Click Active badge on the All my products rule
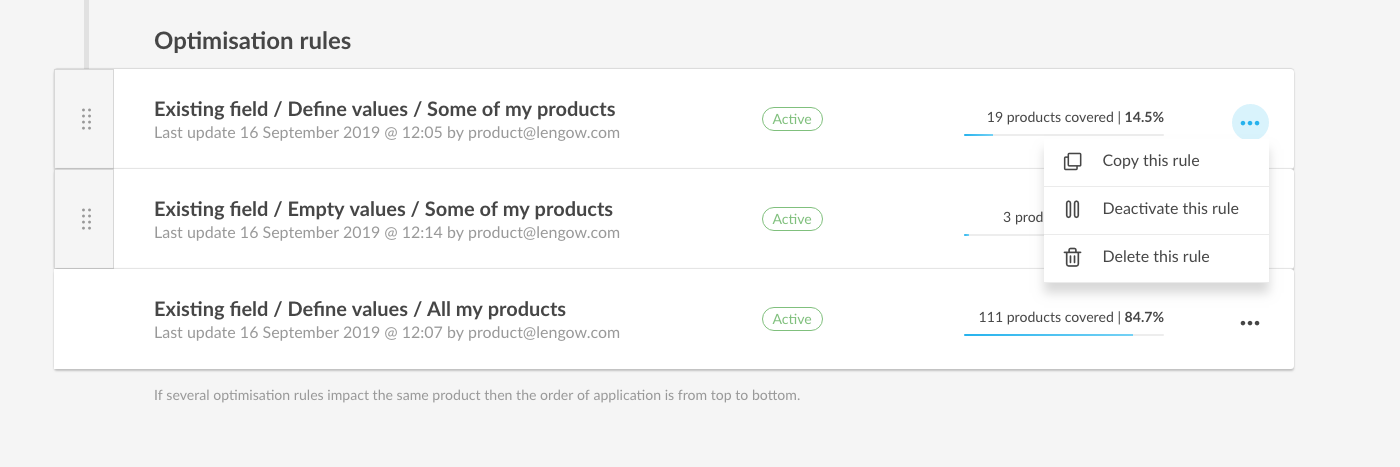 [792, 319]
